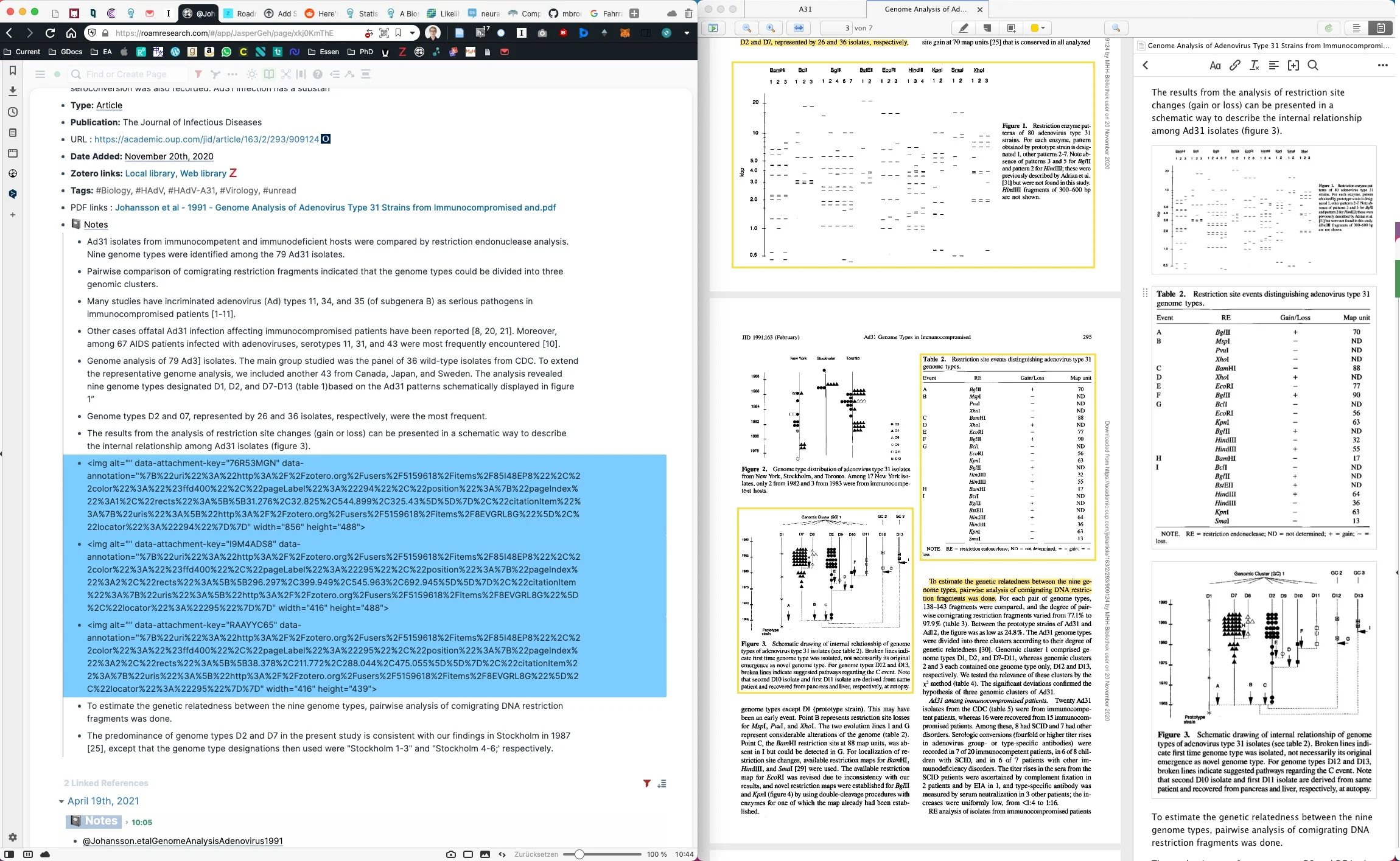Insert link in the note editor
Screen dimensions: 1400x861
pos(1234,65)
